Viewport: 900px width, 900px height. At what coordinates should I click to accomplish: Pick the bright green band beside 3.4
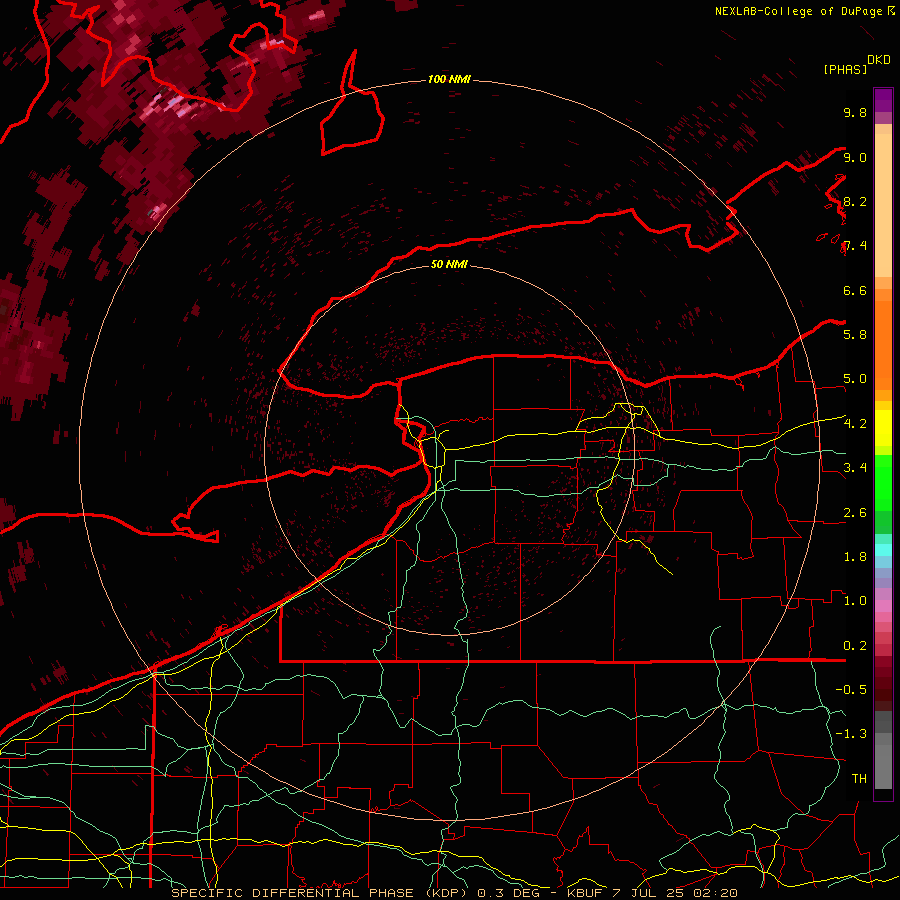(x=883, y=482)
